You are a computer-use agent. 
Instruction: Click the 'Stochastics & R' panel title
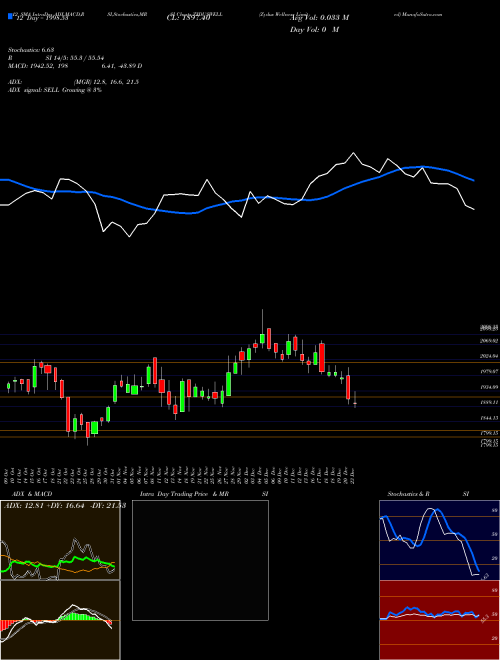coord(408,494)
